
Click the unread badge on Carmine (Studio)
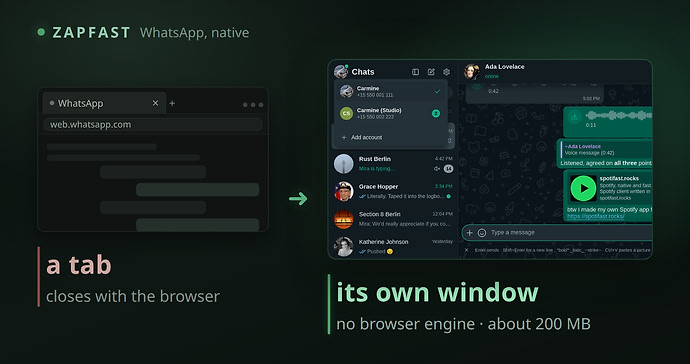(x=436, y=114)
